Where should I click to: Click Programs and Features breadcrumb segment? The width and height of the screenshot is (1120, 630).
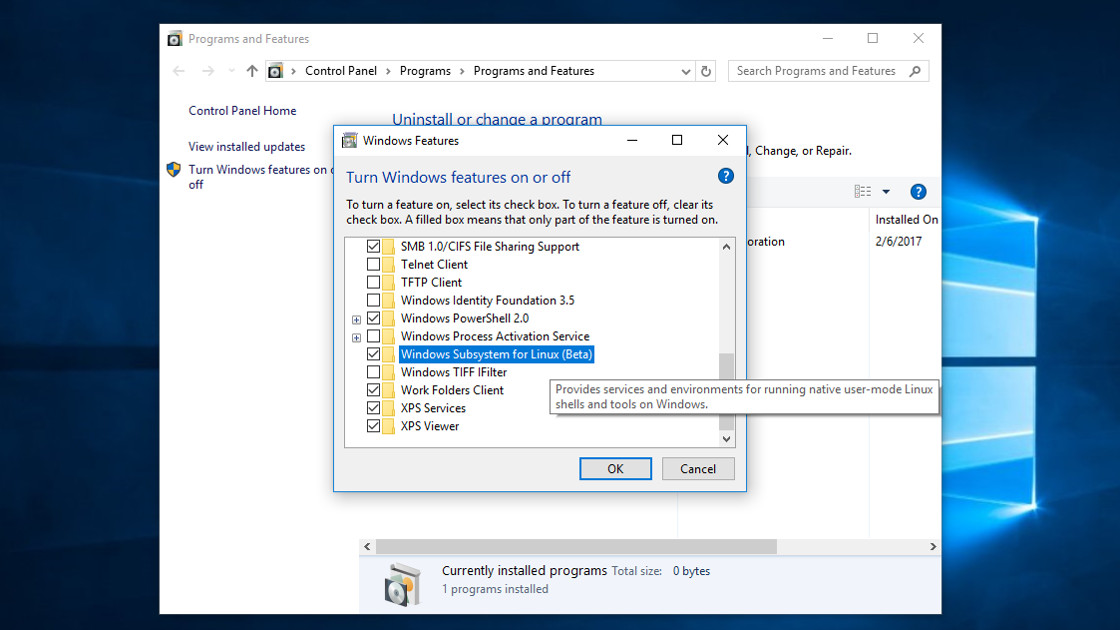pyautogui.click(x=534, y=71)
